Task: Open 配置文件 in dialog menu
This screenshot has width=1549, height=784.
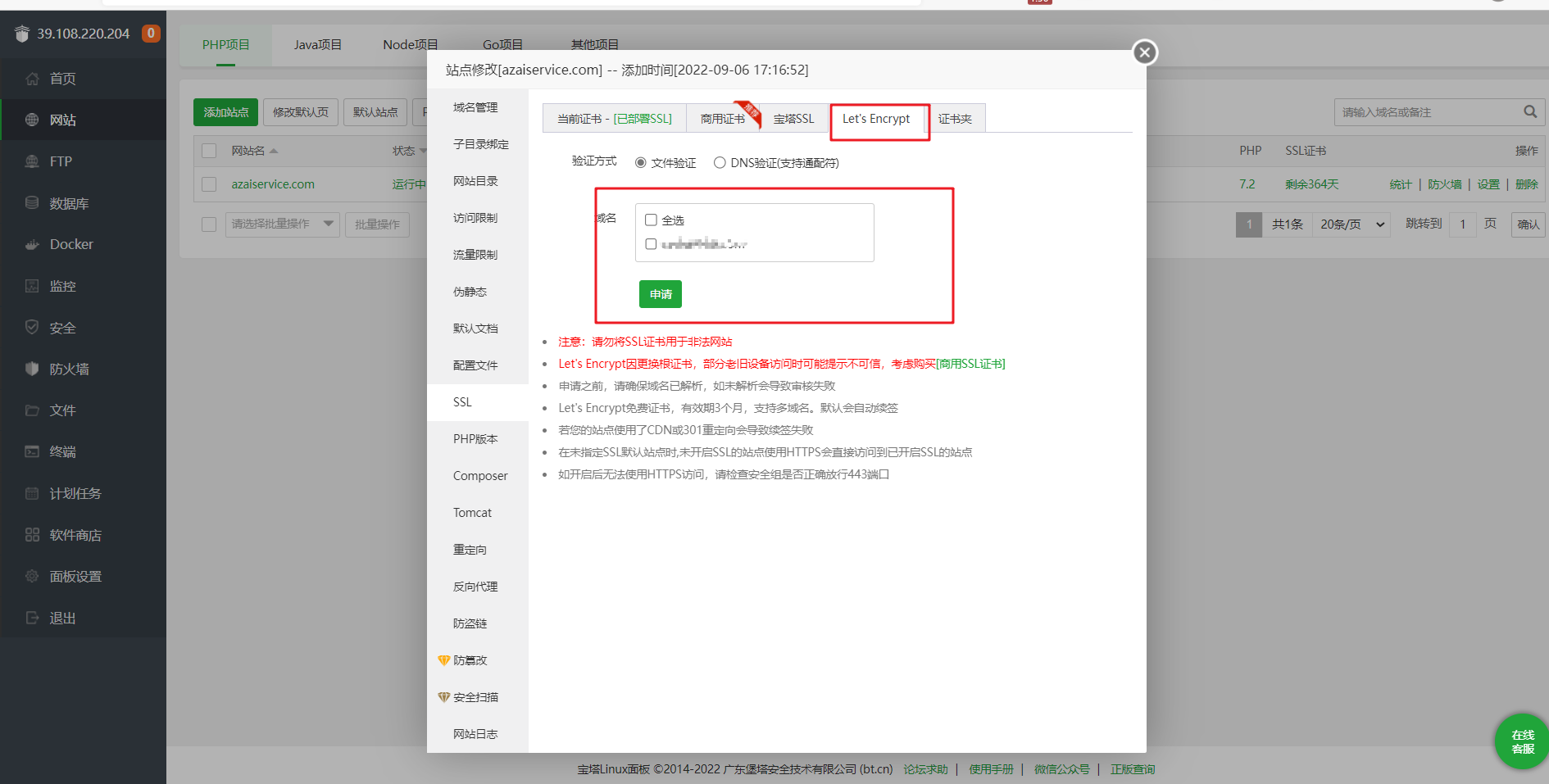Action: point(477,365)
